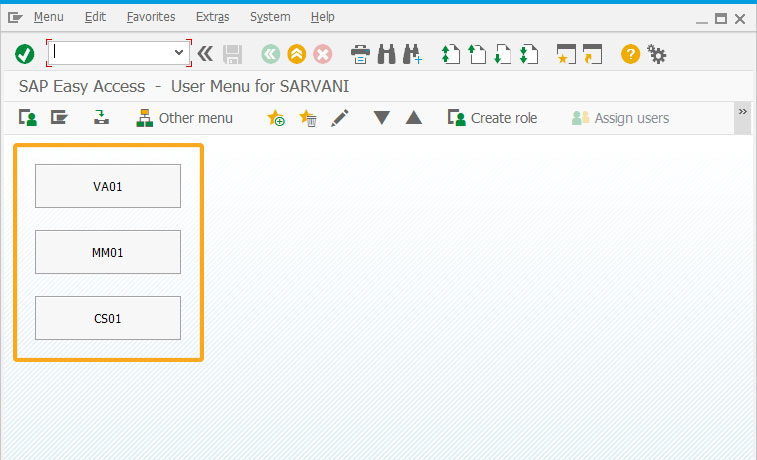Click the Find binoculars icon
757x460 pixels.
(386, 54)
